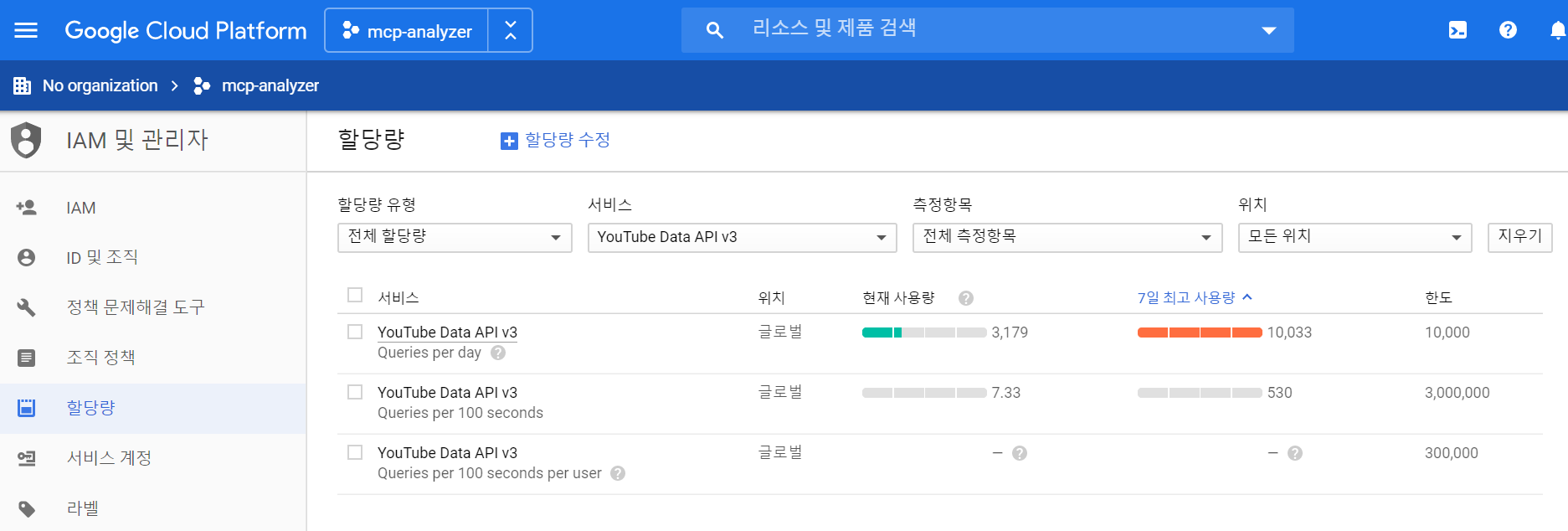Viewport: 1568px width, 531px height.
Task: Open the 측정항목 dropdown (전체 측정항목)
Action: pos(1067,237)
